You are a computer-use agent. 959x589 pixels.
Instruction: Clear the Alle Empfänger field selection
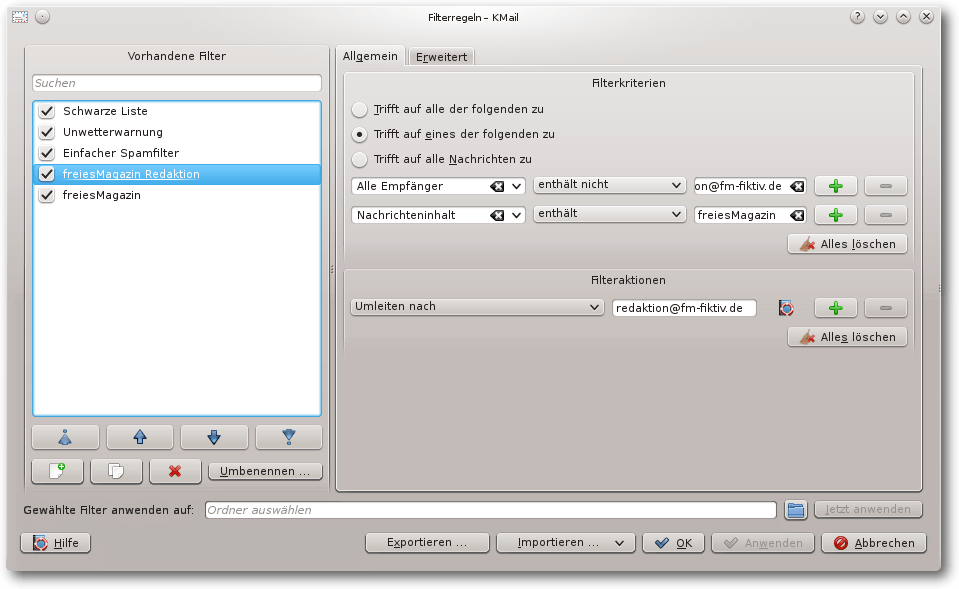click(x=497, y=186)
